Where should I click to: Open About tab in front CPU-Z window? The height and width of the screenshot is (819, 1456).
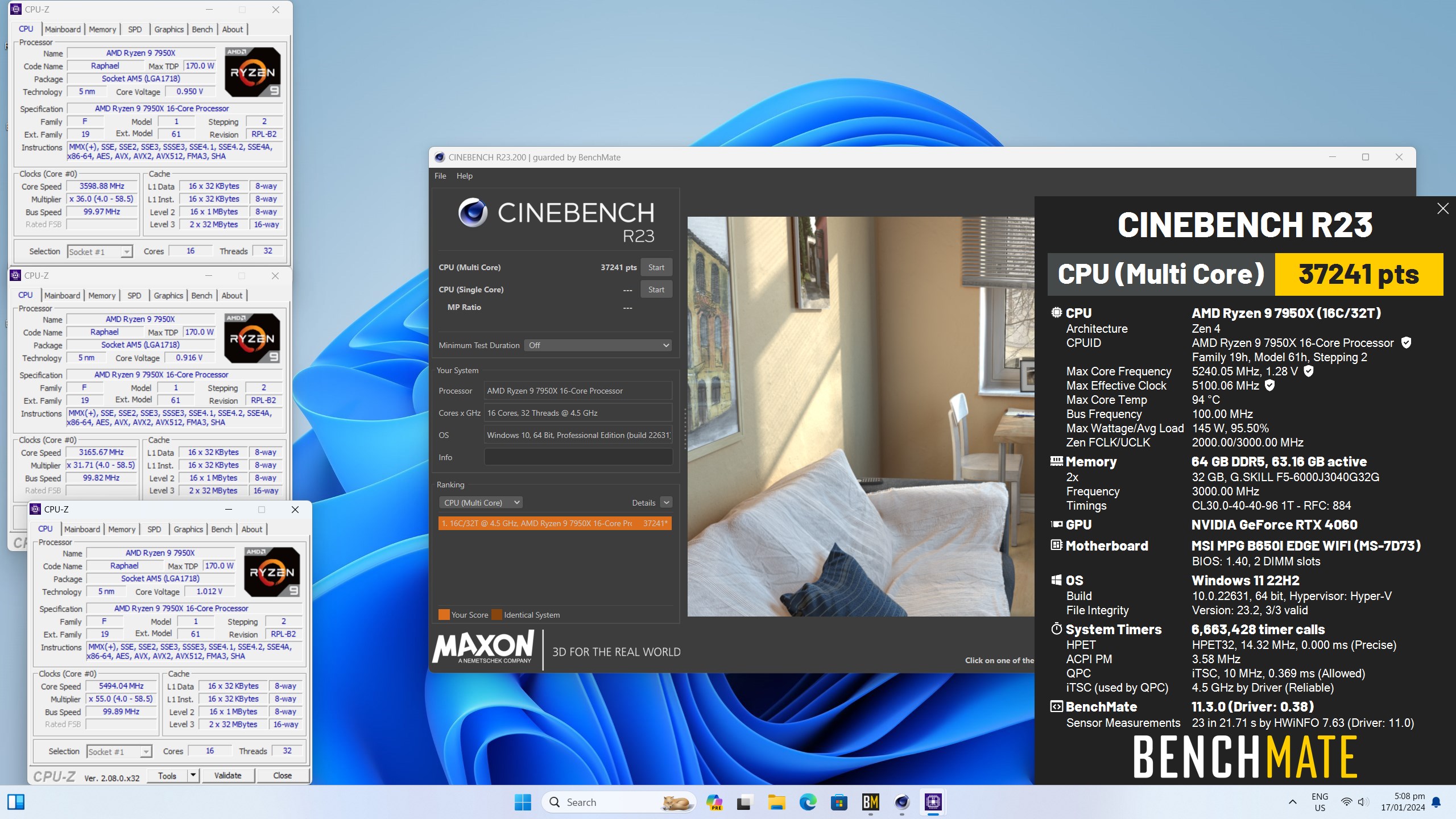252,529
